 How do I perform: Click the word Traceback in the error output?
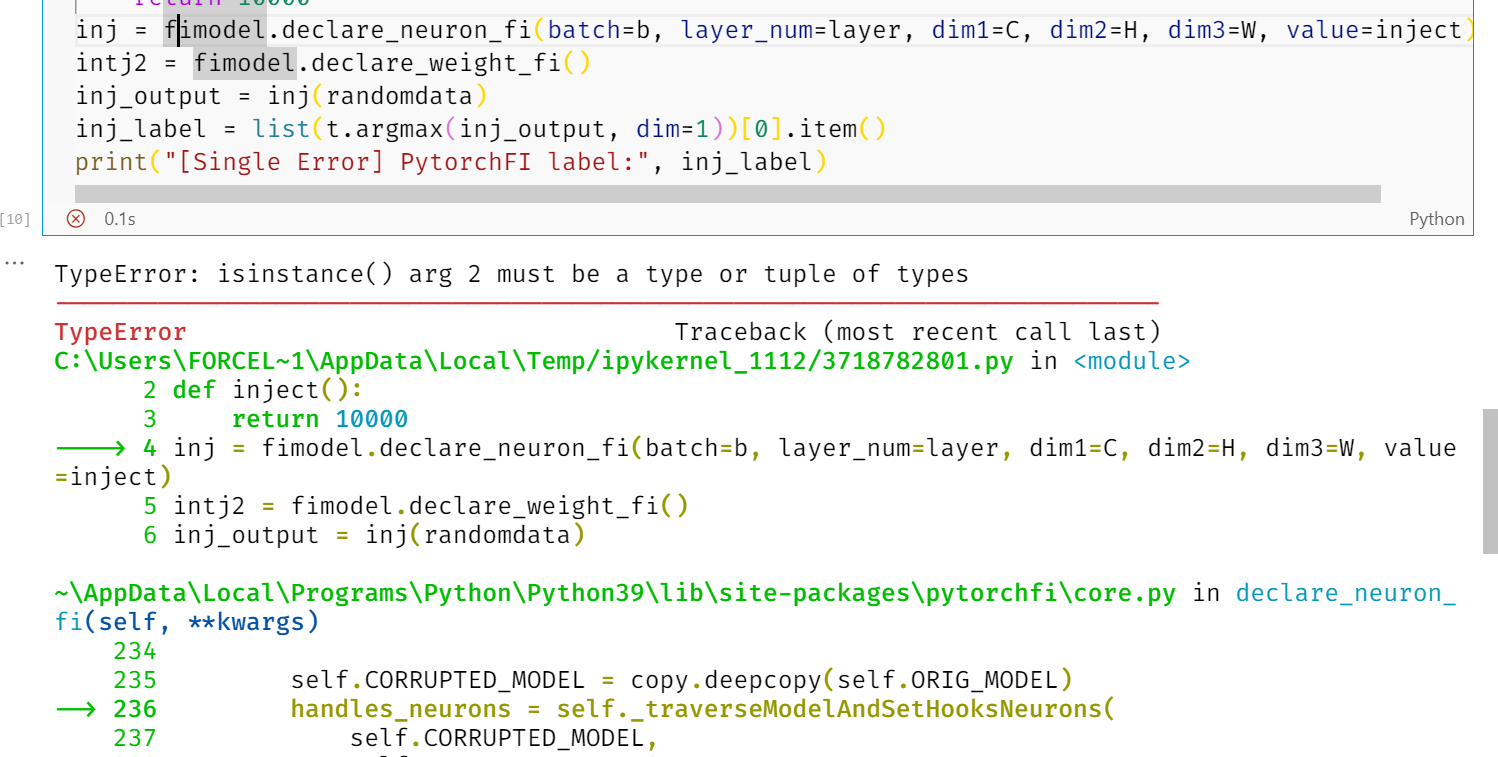coord(740,331)
